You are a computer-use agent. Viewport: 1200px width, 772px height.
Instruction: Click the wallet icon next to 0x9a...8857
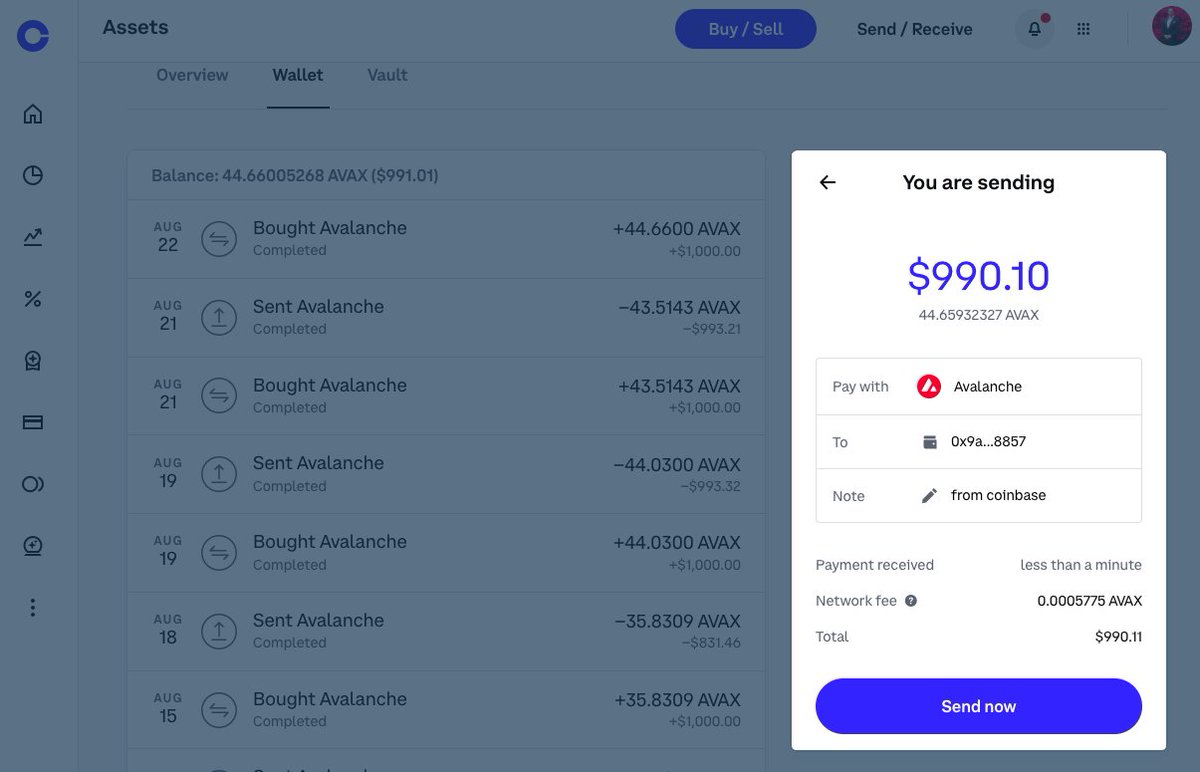pyautogui.click(x=930, y=442)
